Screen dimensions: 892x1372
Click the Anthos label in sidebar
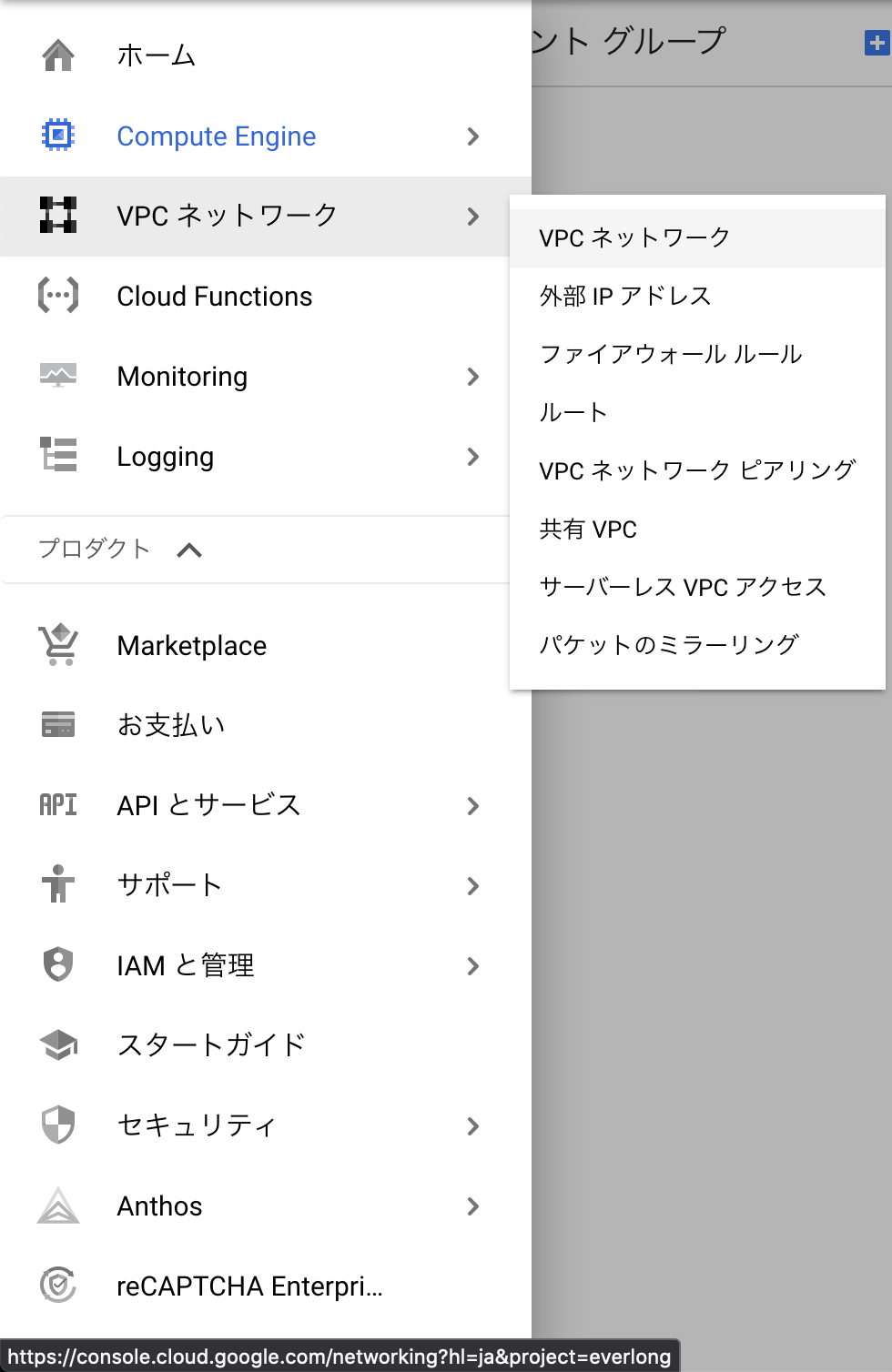(x=160, y=1206)
